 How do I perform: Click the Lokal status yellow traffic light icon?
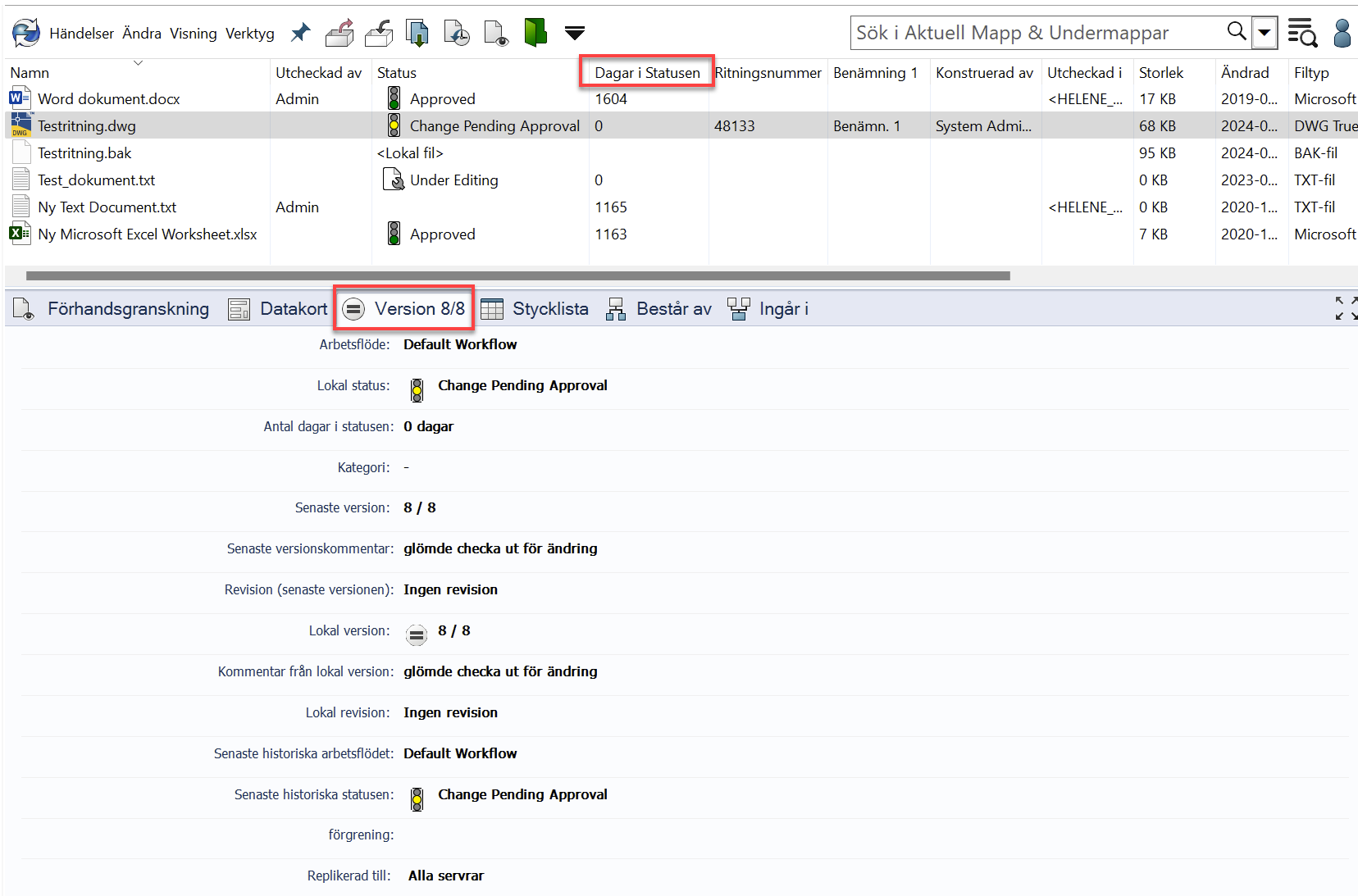tap(417, 390)
